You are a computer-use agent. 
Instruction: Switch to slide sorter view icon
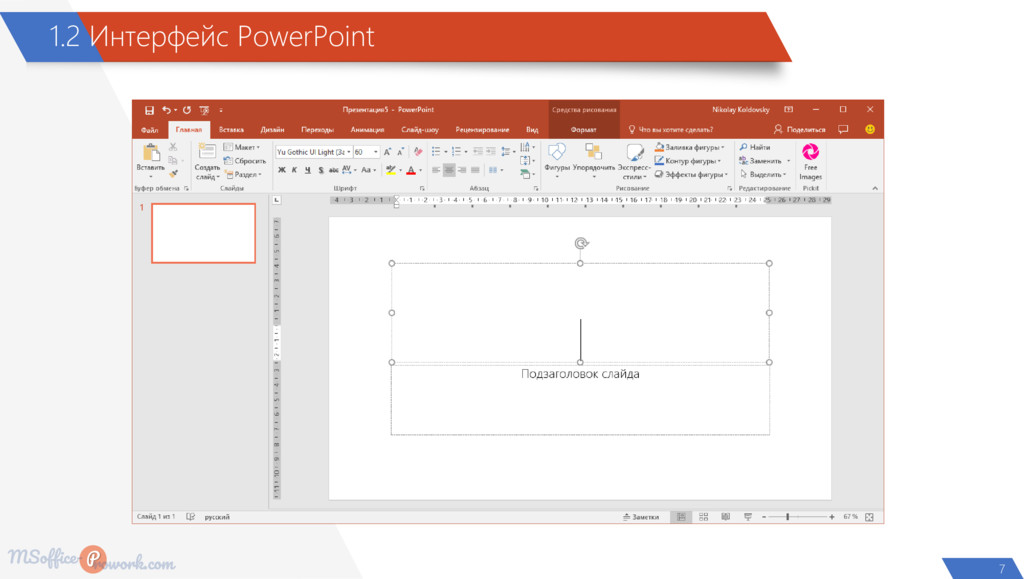[x=703, y=517]
